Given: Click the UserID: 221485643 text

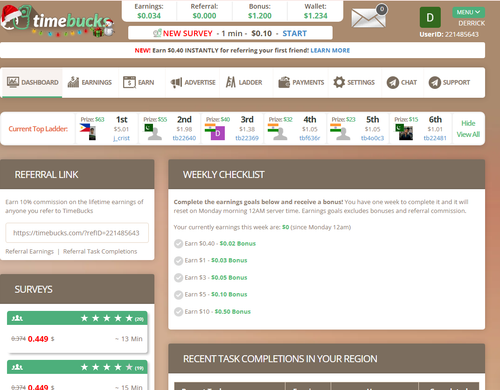Looking at the screenshot, I should pos(449,34).
